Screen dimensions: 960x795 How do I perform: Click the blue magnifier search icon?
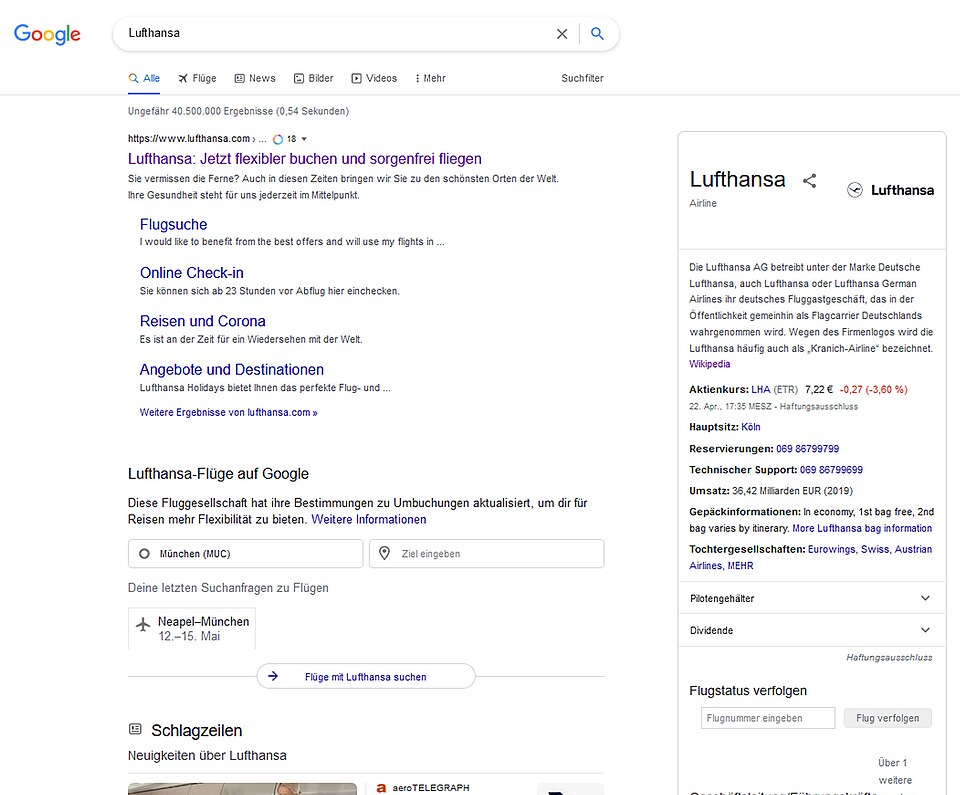coord(597,34)
